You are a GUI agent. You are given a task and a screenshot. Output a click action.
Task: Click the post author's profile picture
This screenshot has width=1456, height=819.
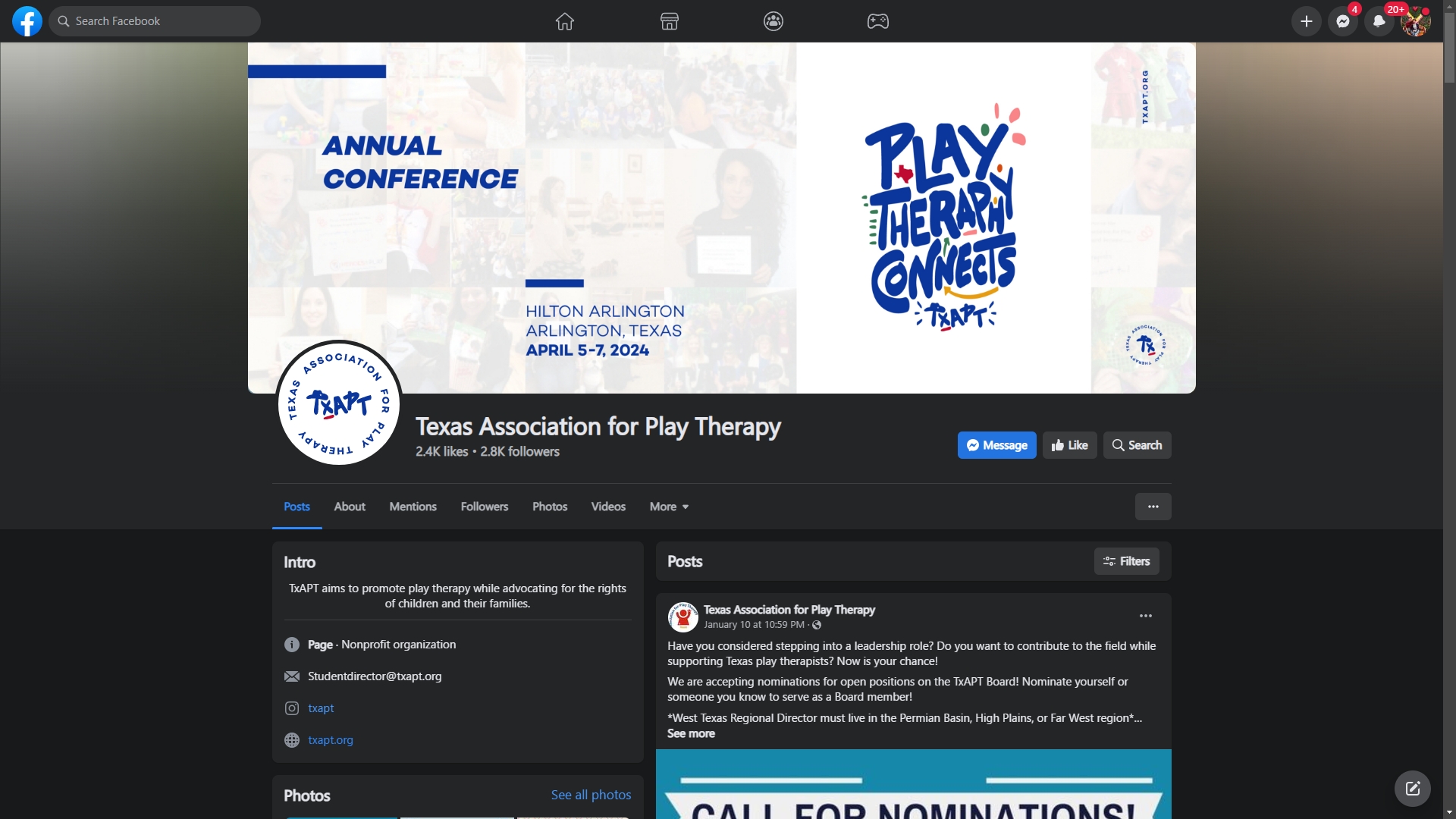tap(682, 617)
